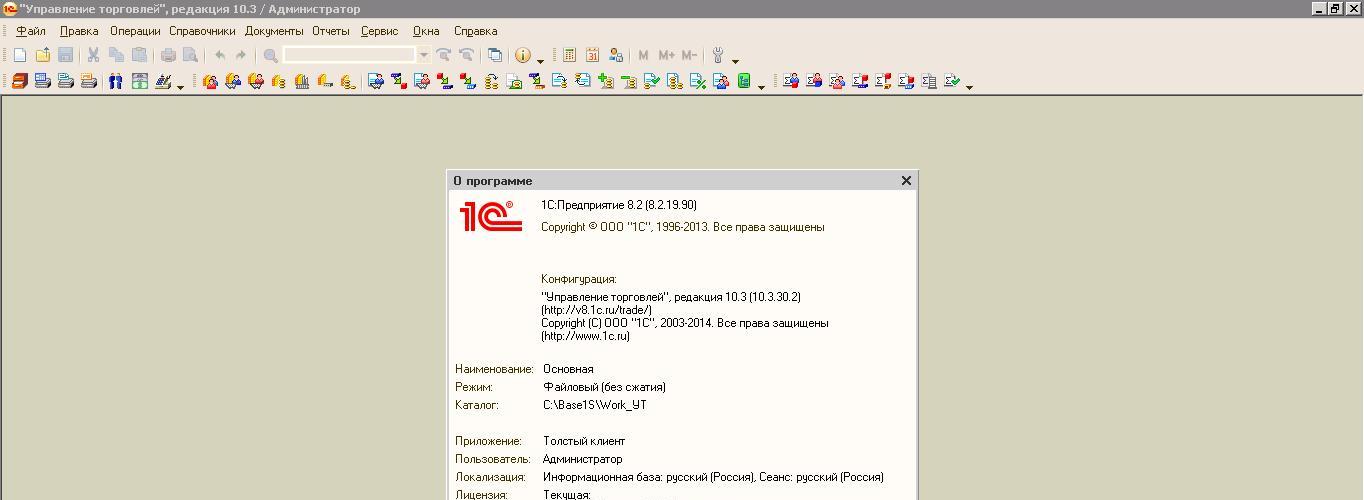The image size is (1364, 500).
Task: Close the О программе dialog
Action: point(906,181)
